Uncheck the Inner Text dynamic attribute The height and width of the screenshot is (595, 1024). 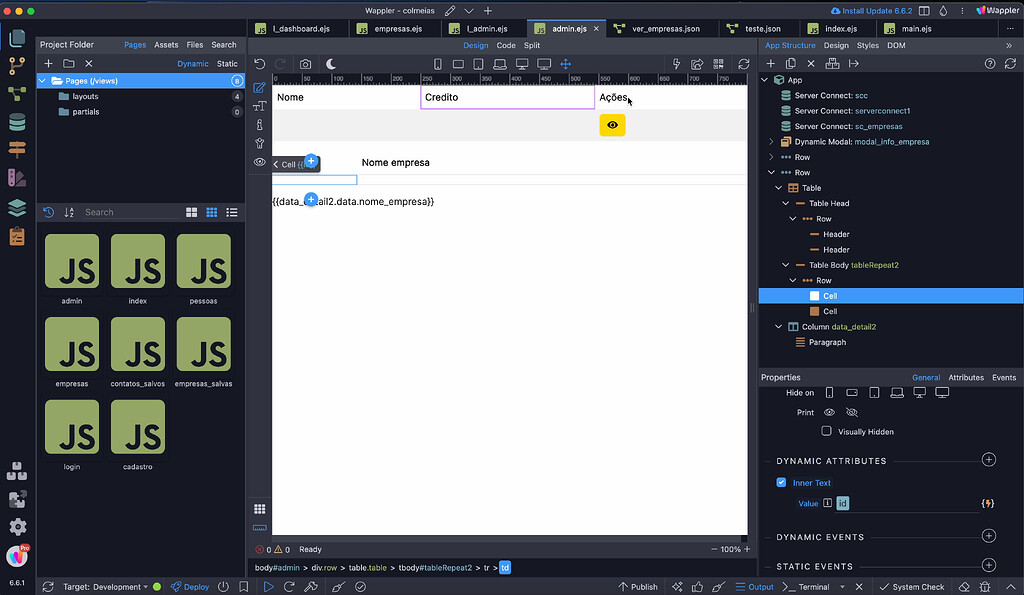[781, 482]
